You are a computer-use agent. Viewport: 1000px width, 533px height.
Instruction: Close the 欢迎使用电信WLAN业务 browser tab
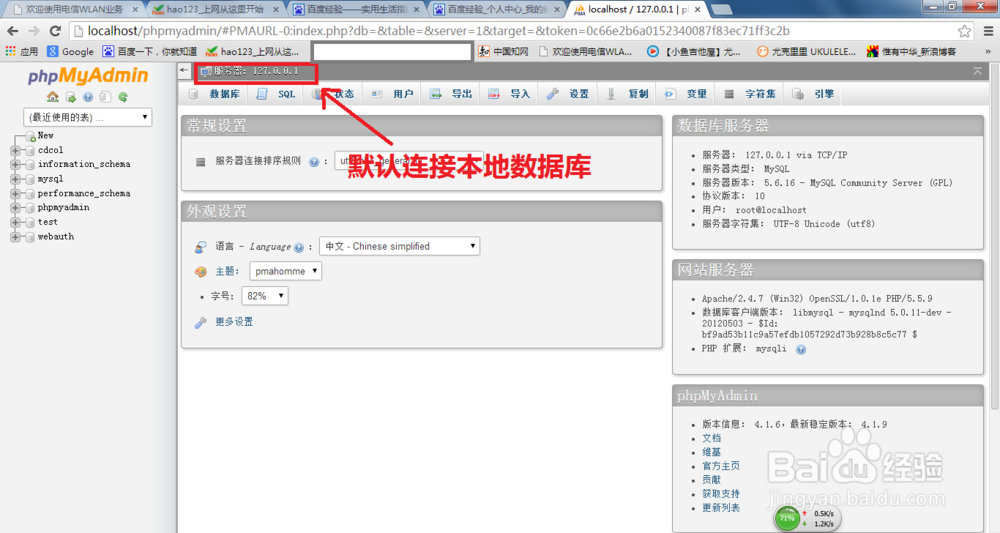(x=135, y=10)
